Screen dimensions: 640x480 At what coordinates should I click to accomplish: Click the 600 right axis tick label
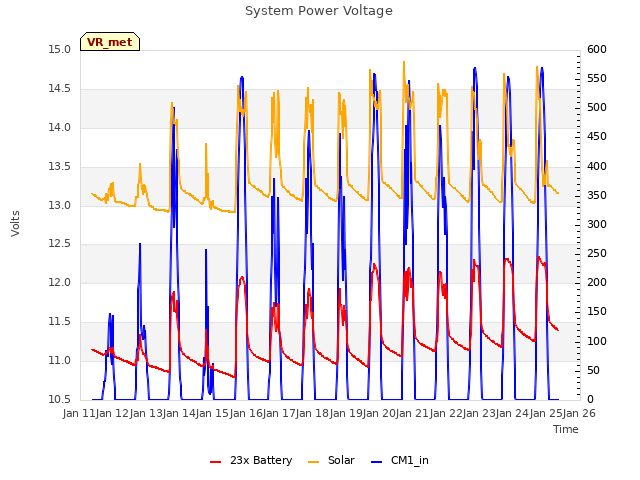[x=597, y=49]
